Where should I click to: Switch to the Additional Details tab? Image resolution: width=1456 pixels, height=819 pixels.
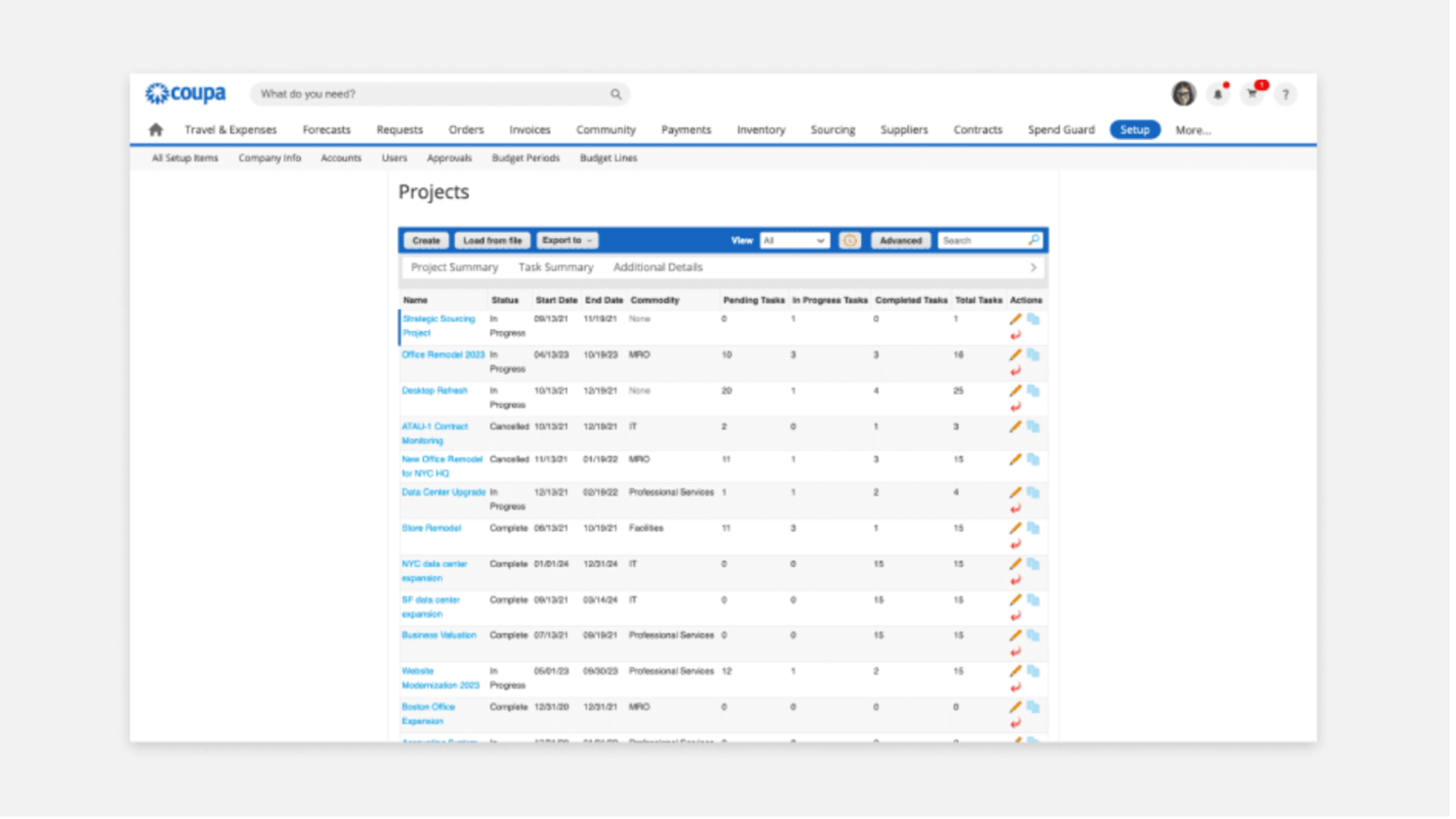click(658, 267)
